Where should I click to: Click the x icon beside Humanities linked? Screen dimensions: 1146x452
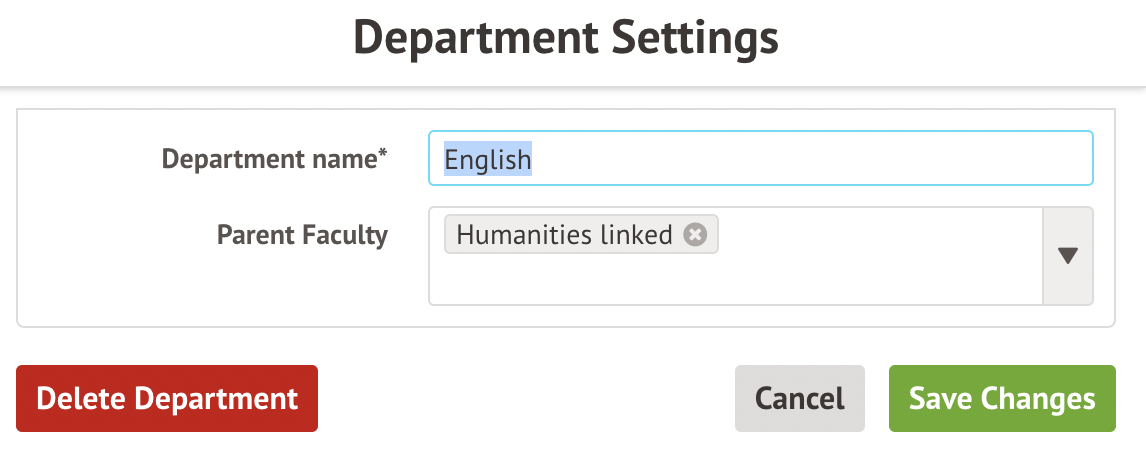pos(695,235)
